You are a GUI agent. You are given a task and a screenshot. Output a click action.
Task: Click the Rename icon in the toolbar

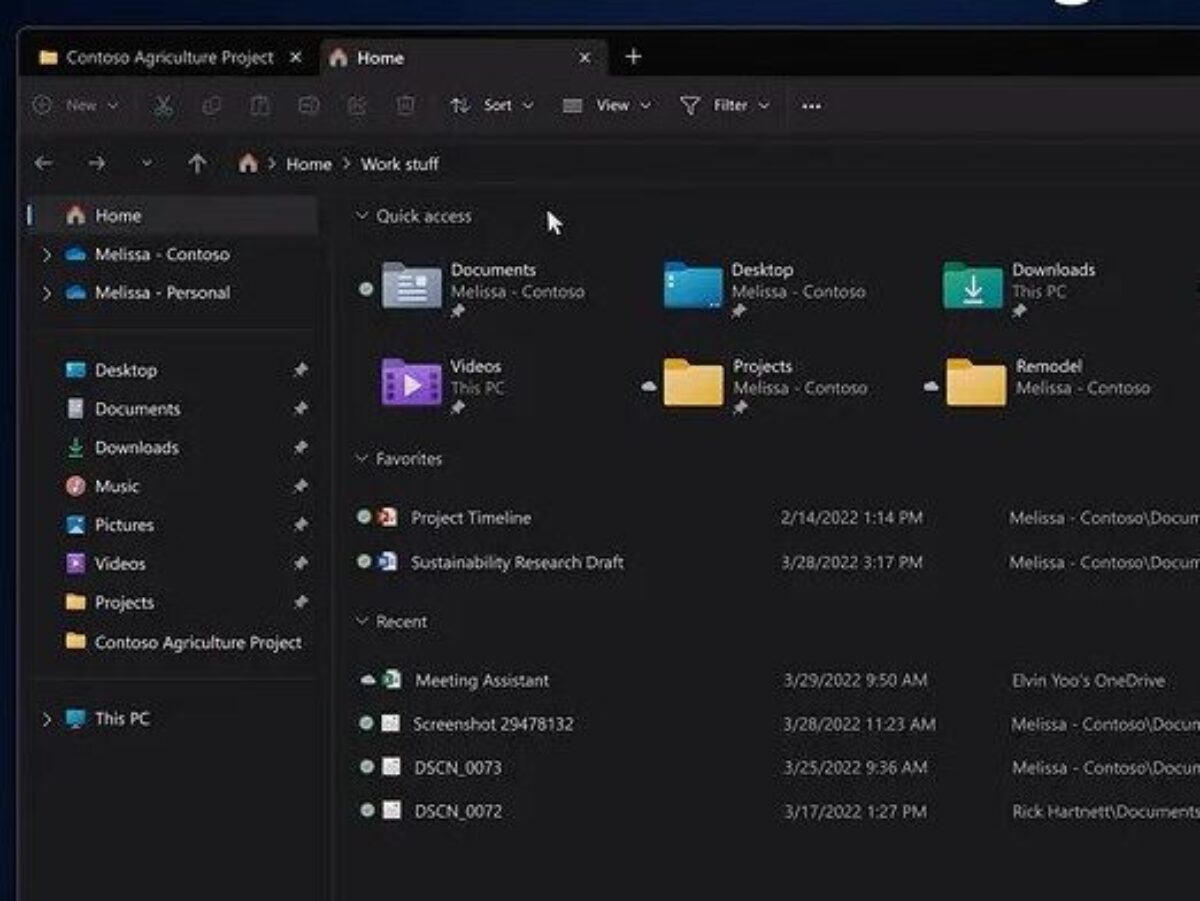(x=309, y=106)
